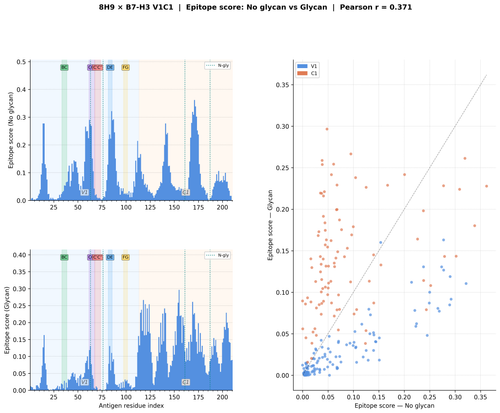Click the green BC label in the No glycan plot
The height and width of the screenshot is (413, 500).
click(x=64, y=67)
